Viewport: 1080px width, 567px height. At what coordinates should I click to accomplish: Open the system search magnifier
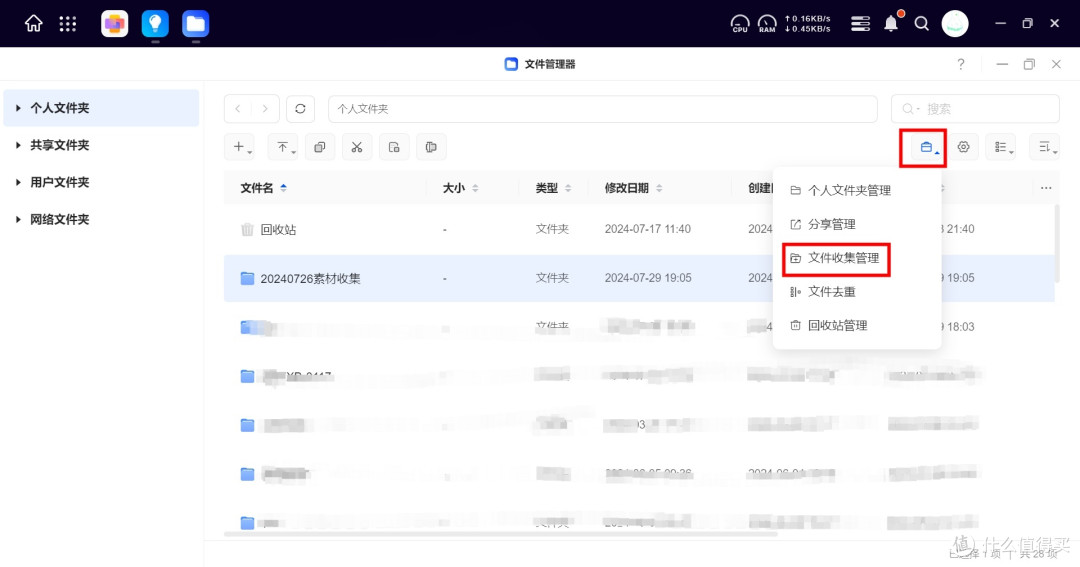(x=922, y=24)
